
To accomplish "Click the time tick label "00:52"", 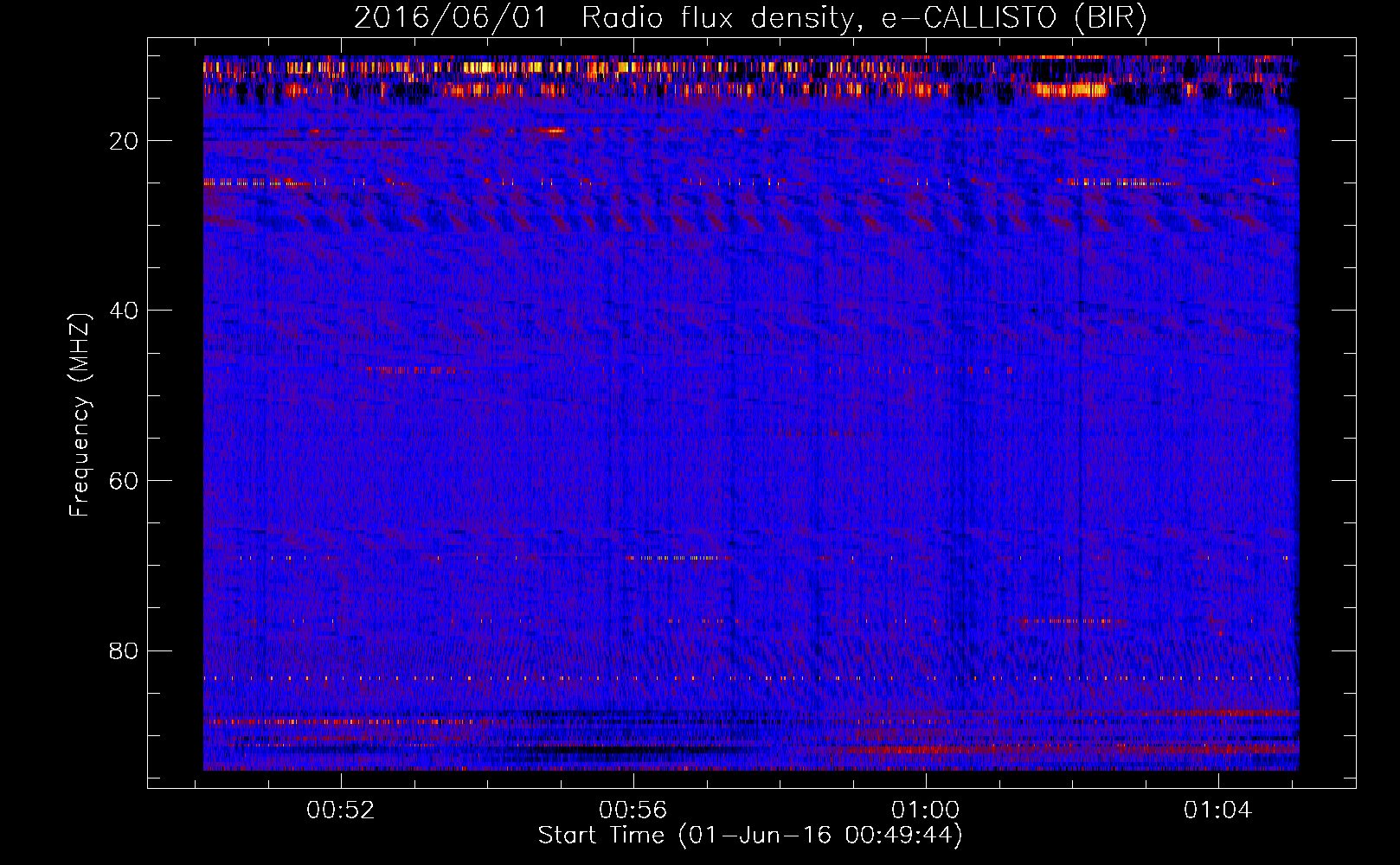I will [x=341, y=811].
